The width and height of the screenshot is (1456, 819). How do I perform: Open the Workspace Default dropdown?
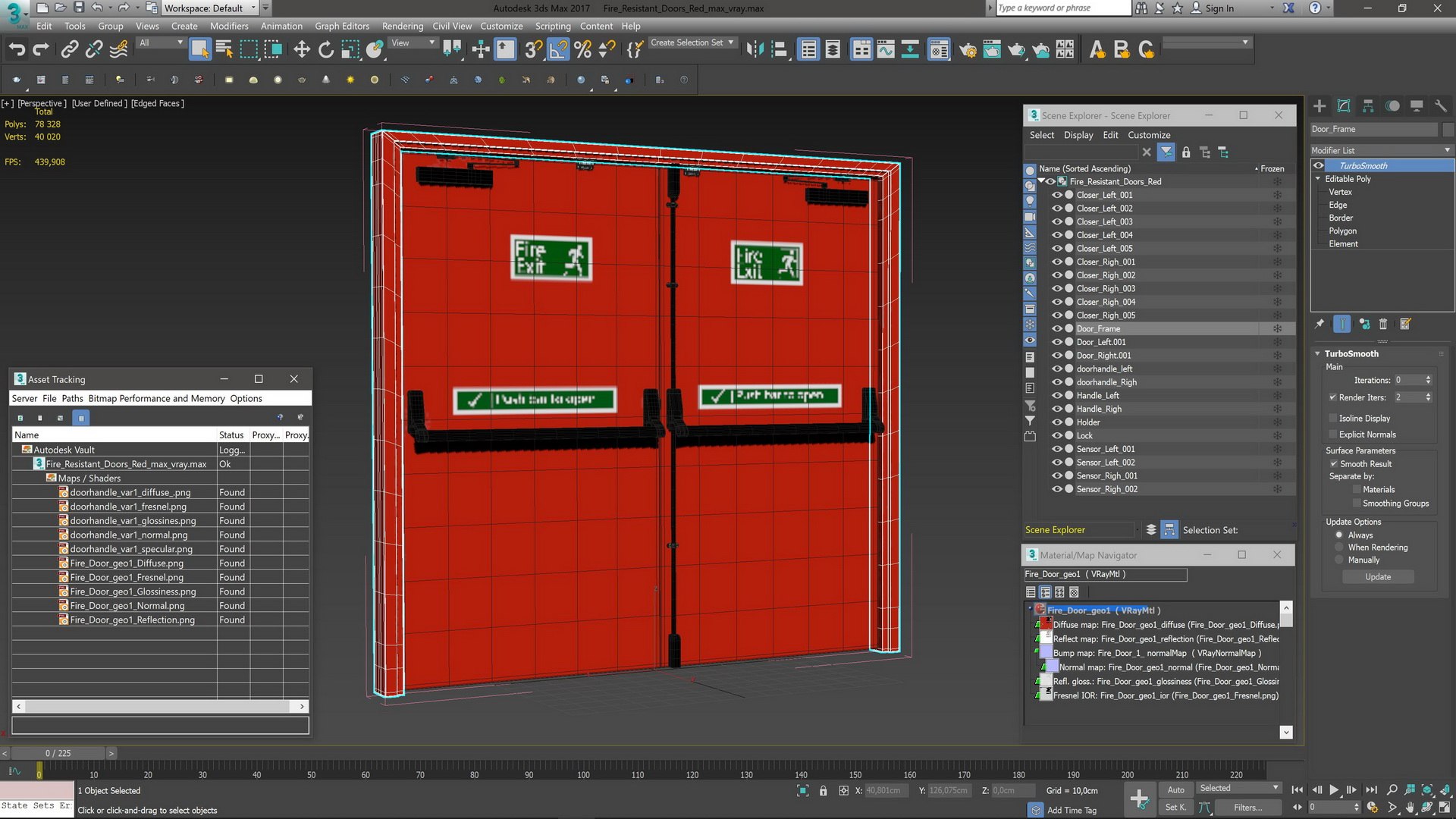pos(209,8)
